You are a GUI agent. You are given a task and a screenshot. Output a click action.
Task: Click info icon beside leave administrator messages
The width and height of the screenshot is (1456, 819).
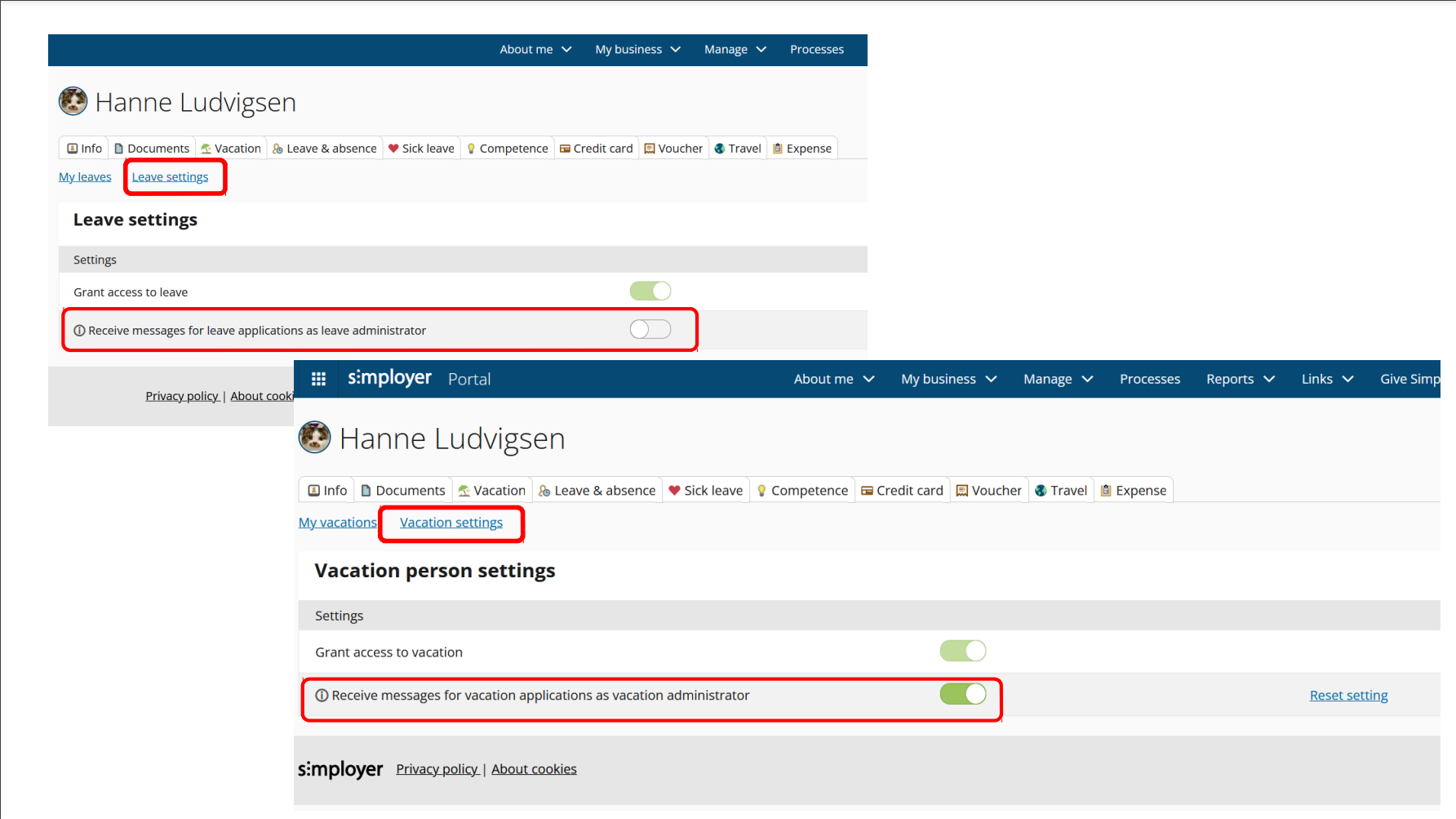click(x=79, y=331)
